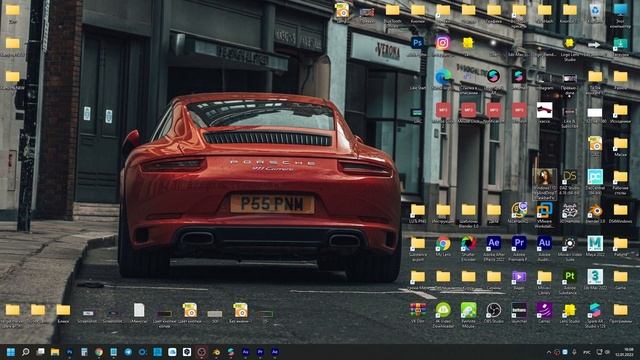Select the purple Video shortcut on desktop
This screenshot has height=360, width=640.
pyautogui.click(x=519, y=277)
